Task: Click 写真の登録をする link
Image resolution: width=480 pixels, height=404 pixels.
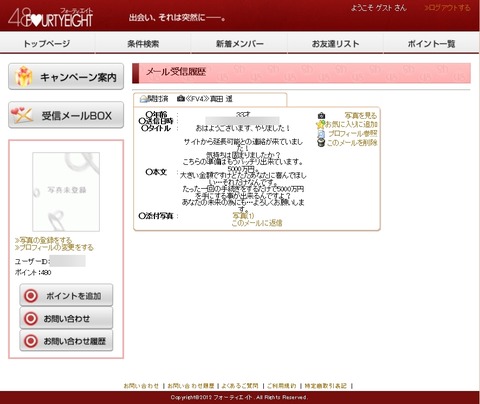Action: click(x=43, y=240)
